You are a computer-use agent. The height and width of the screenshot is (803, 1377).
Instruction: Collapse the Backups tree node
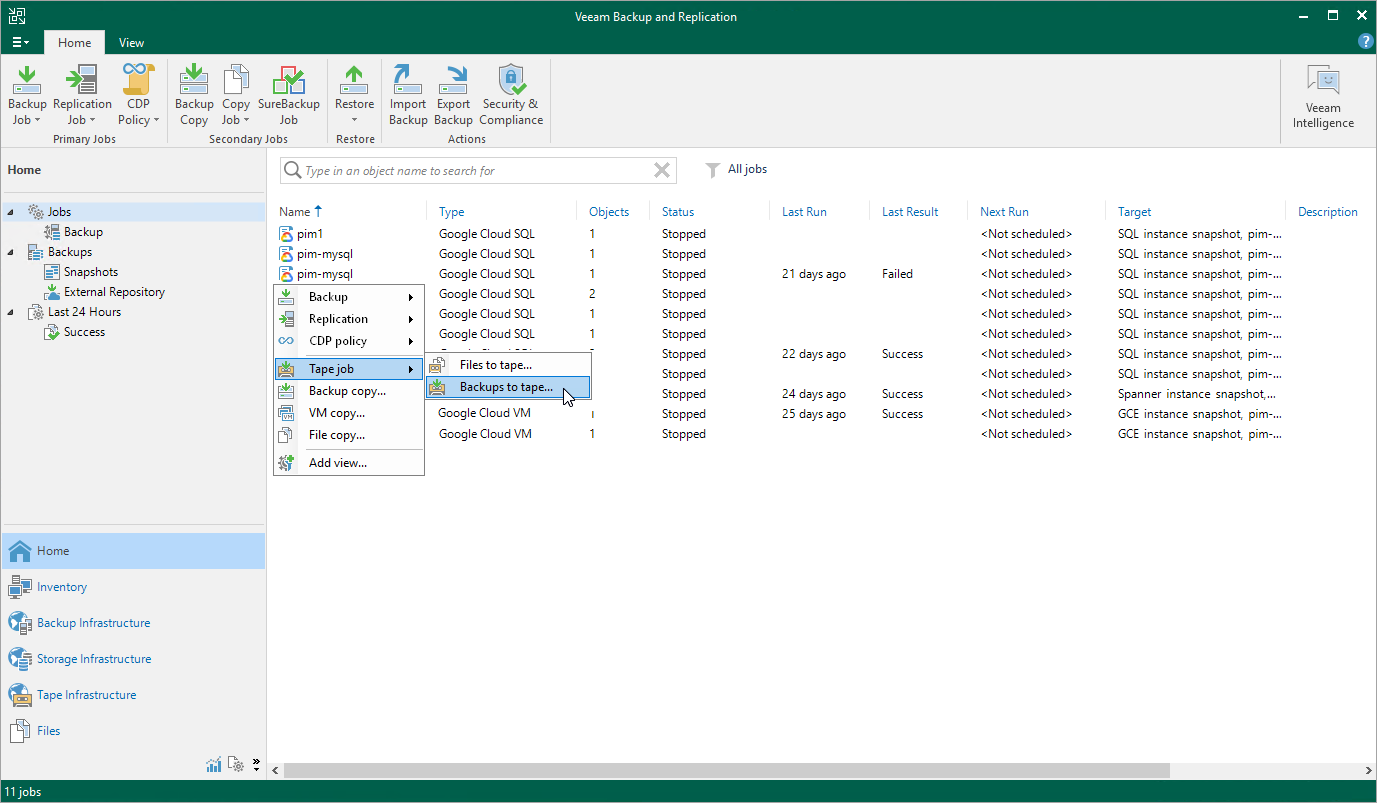12,252
